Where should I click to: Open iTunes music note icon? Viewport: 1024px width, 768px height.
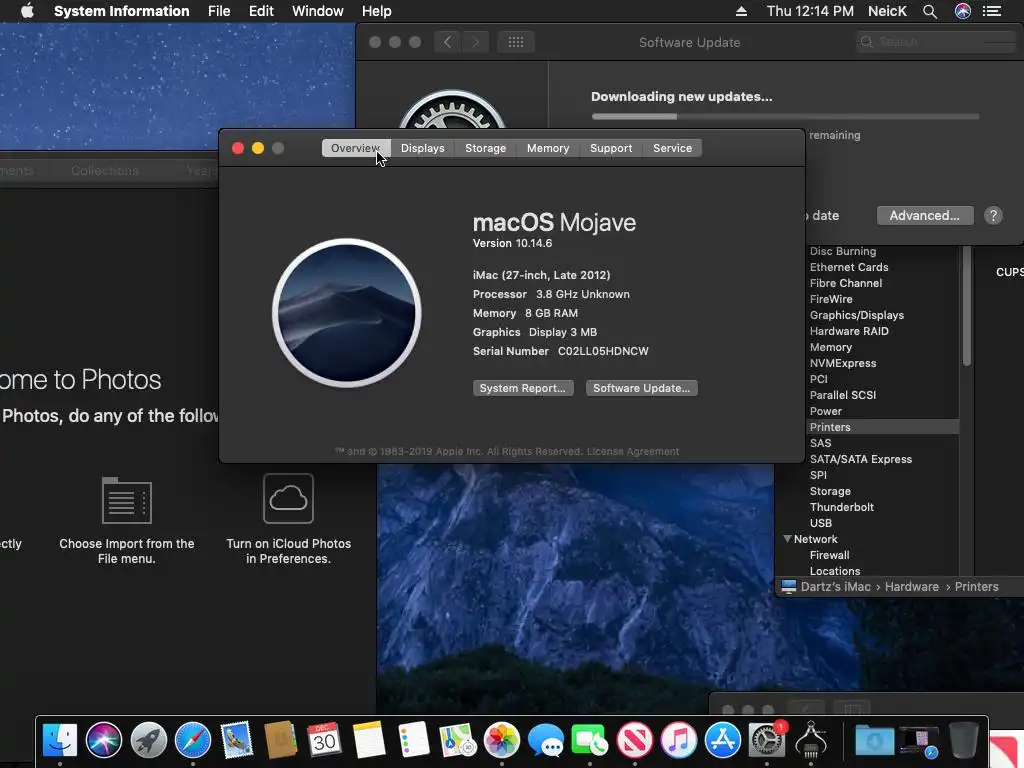(679, 740)
